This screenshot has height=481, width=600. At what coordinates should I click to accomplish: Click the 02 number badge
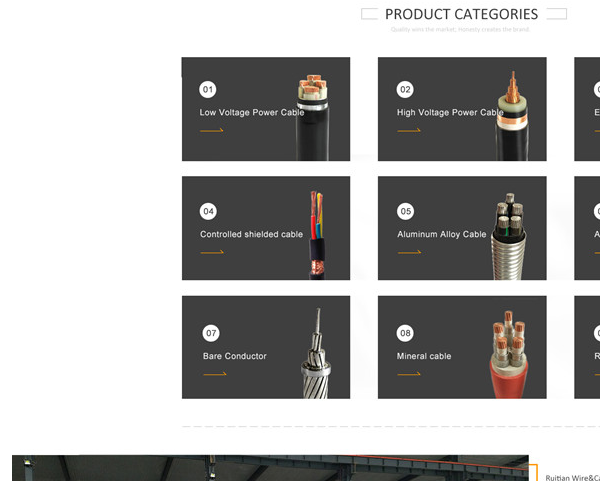coord(405,90)
